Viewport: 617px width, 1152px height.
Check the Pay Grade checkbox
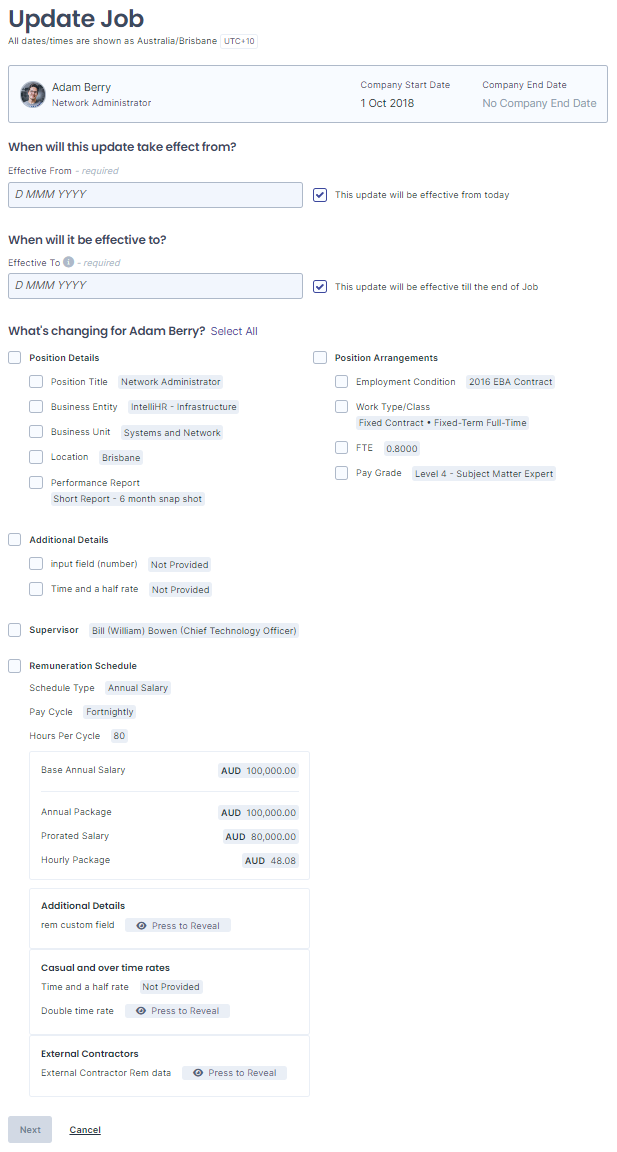pos(342,473)
